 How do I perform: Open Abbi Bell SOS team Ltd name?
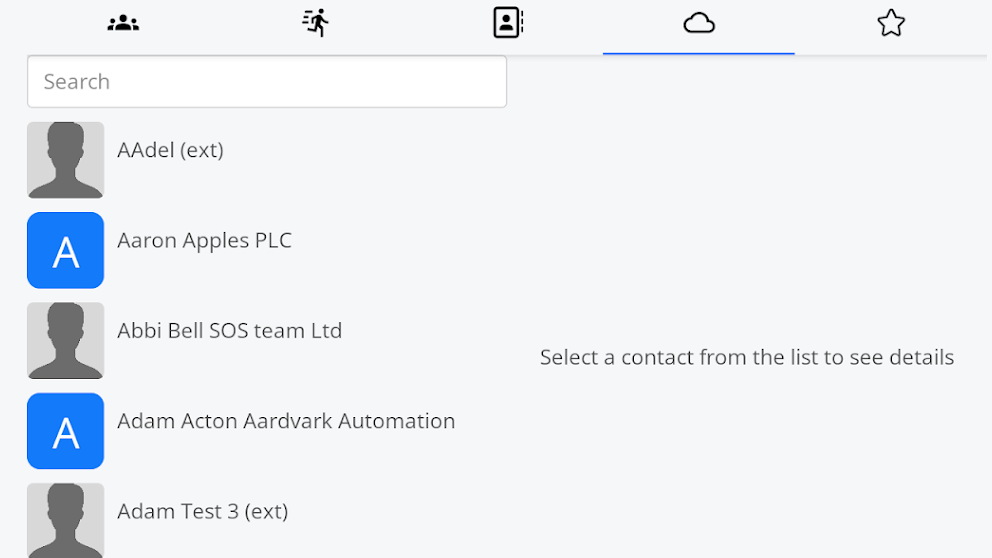point(229,331)
